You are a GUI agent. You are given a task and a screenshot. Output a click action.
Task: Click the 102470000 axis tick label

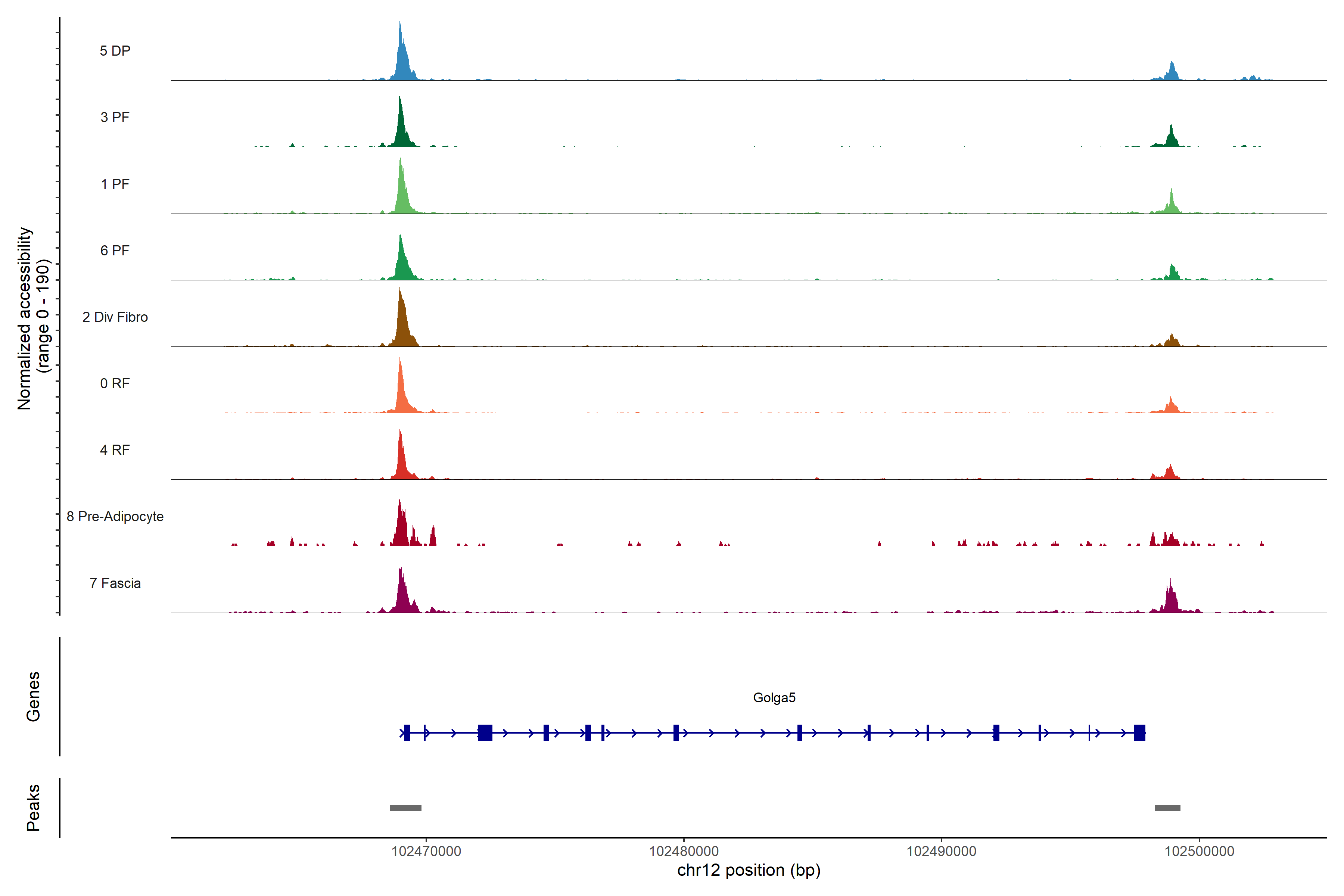click(426, 852)
